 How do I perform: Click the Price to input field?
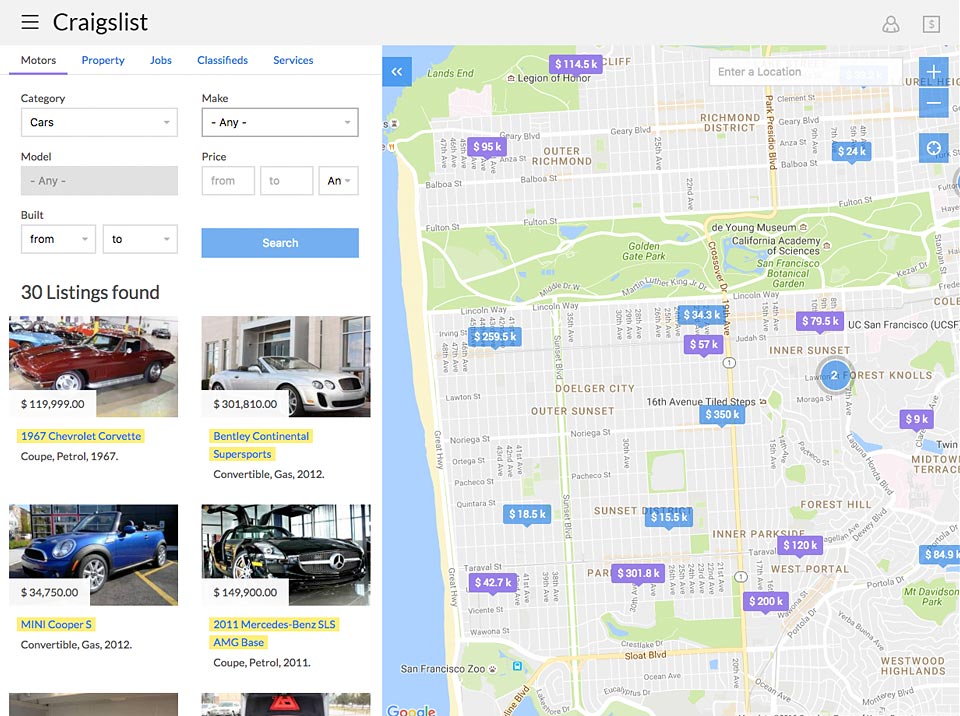[x=287, y=181]
